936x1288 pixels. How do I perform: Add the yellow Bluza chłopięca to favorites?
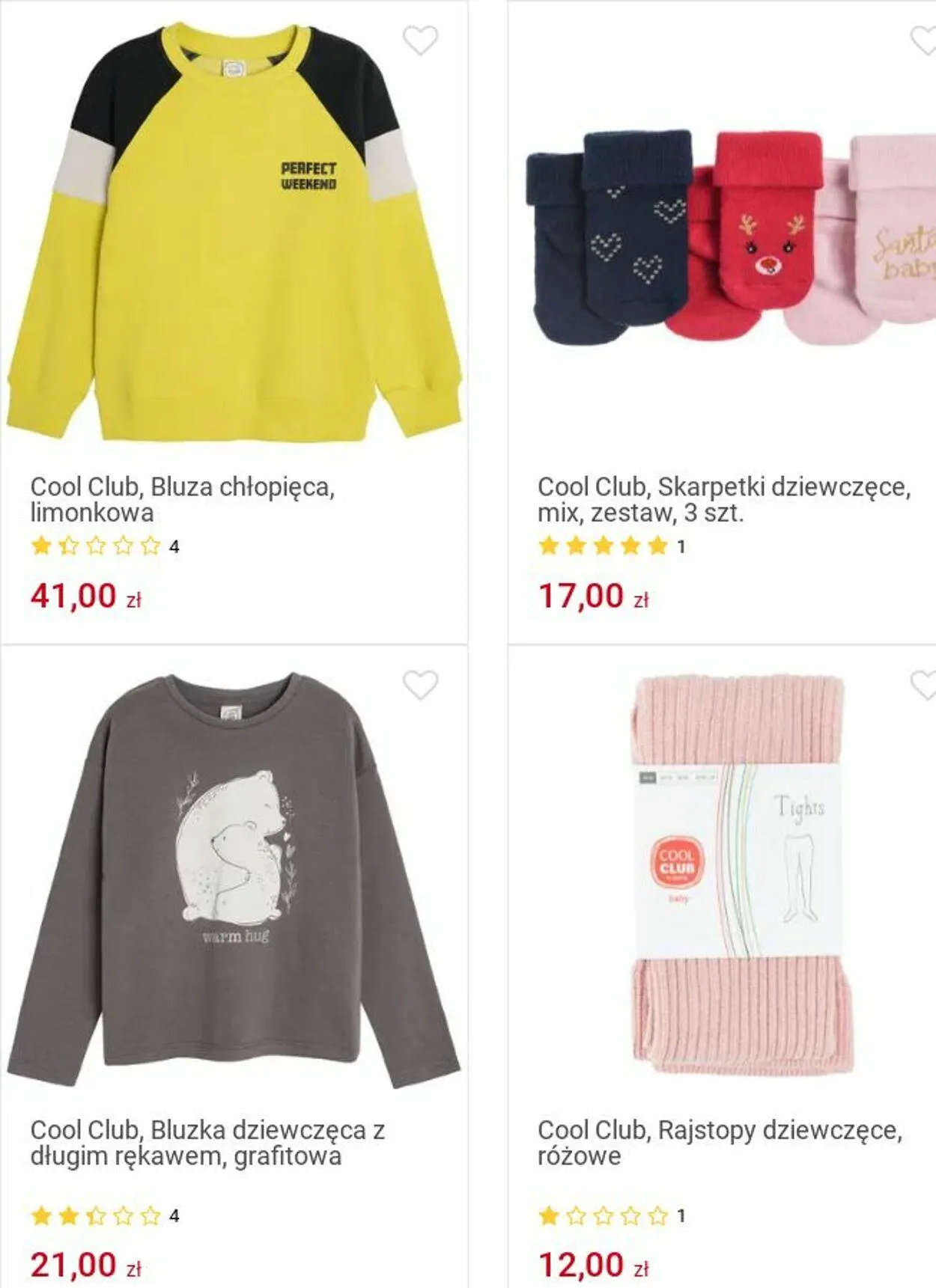(x=420, y=40)
